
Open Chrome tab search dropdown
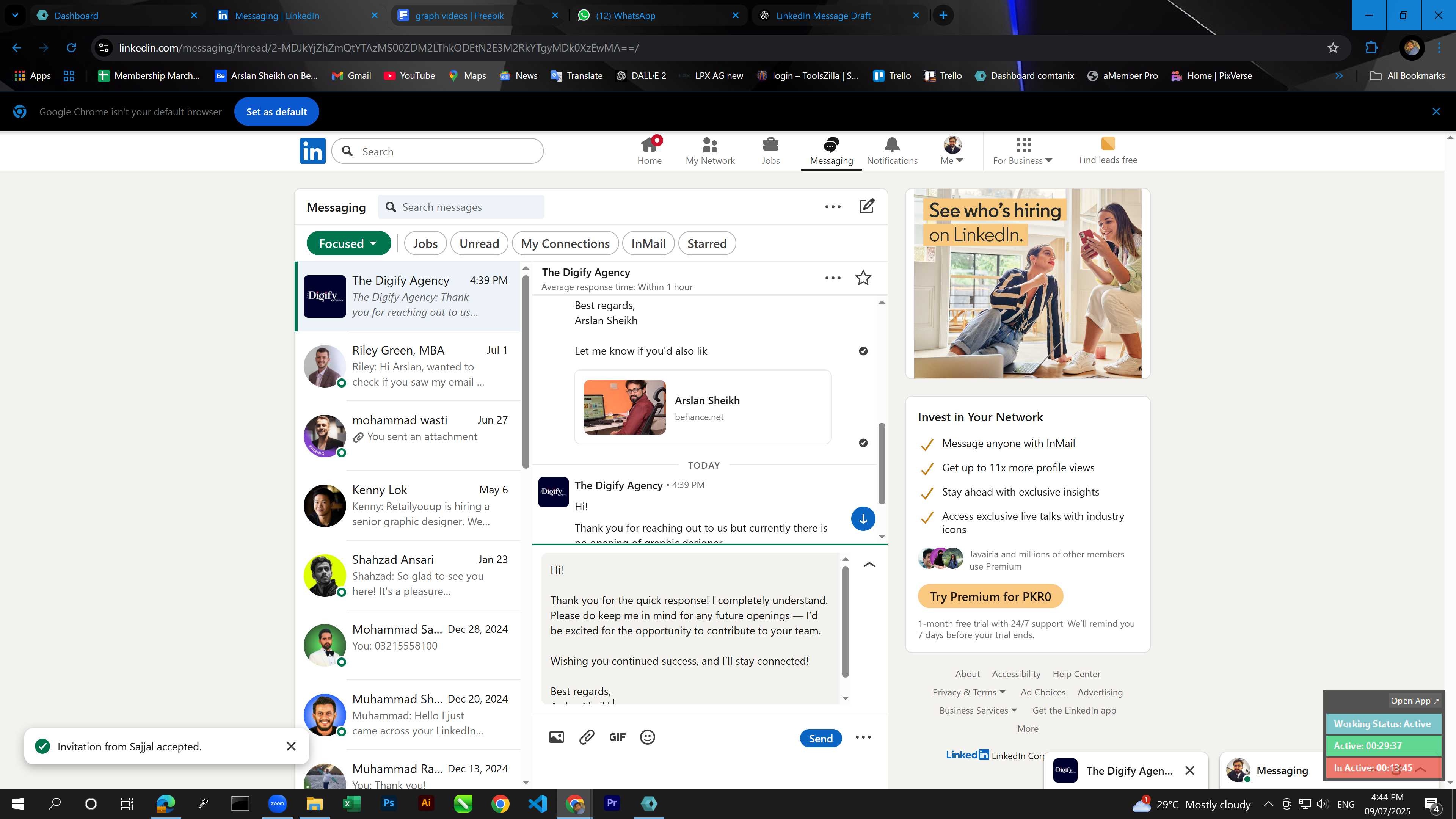(15, 15)
